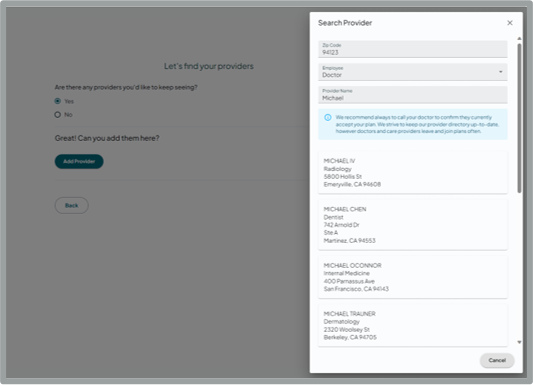Click the Search Provider panel title
This screenshot has height=385, width=533.
345,23
